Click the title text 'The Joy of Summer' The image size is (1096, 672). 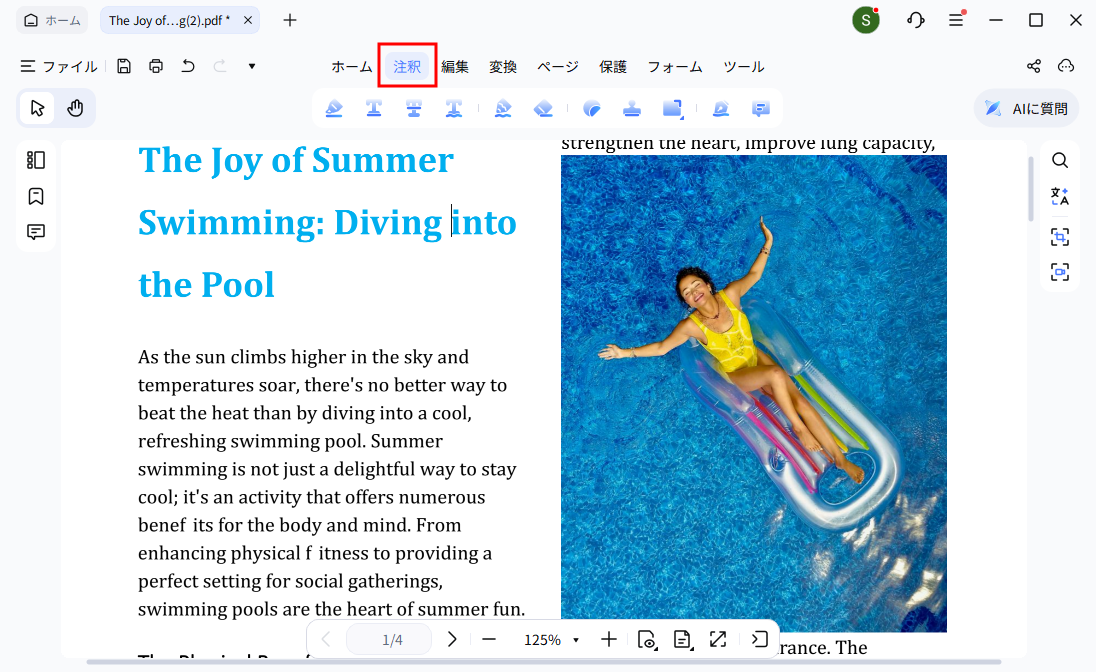pos(296,161)
